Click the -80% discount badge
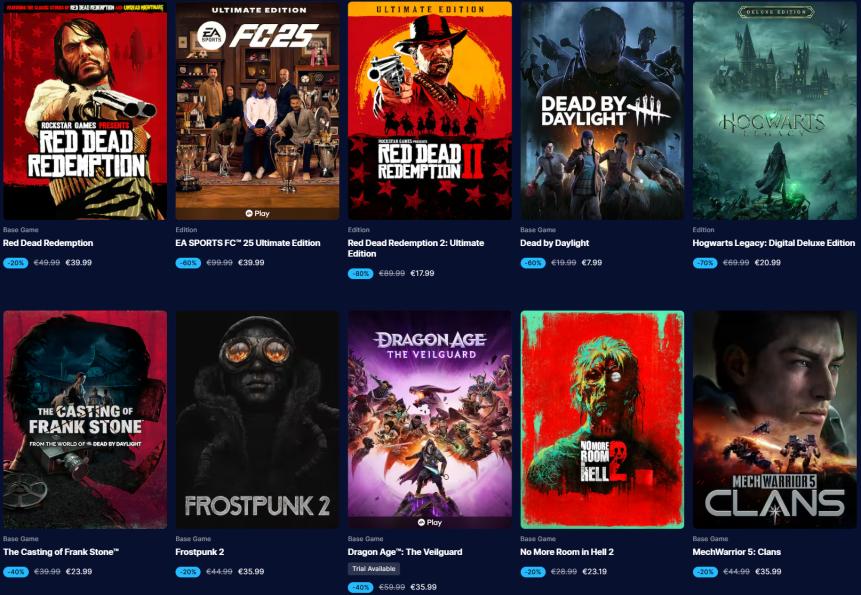The image size is (861, 595). pos(361,273)
